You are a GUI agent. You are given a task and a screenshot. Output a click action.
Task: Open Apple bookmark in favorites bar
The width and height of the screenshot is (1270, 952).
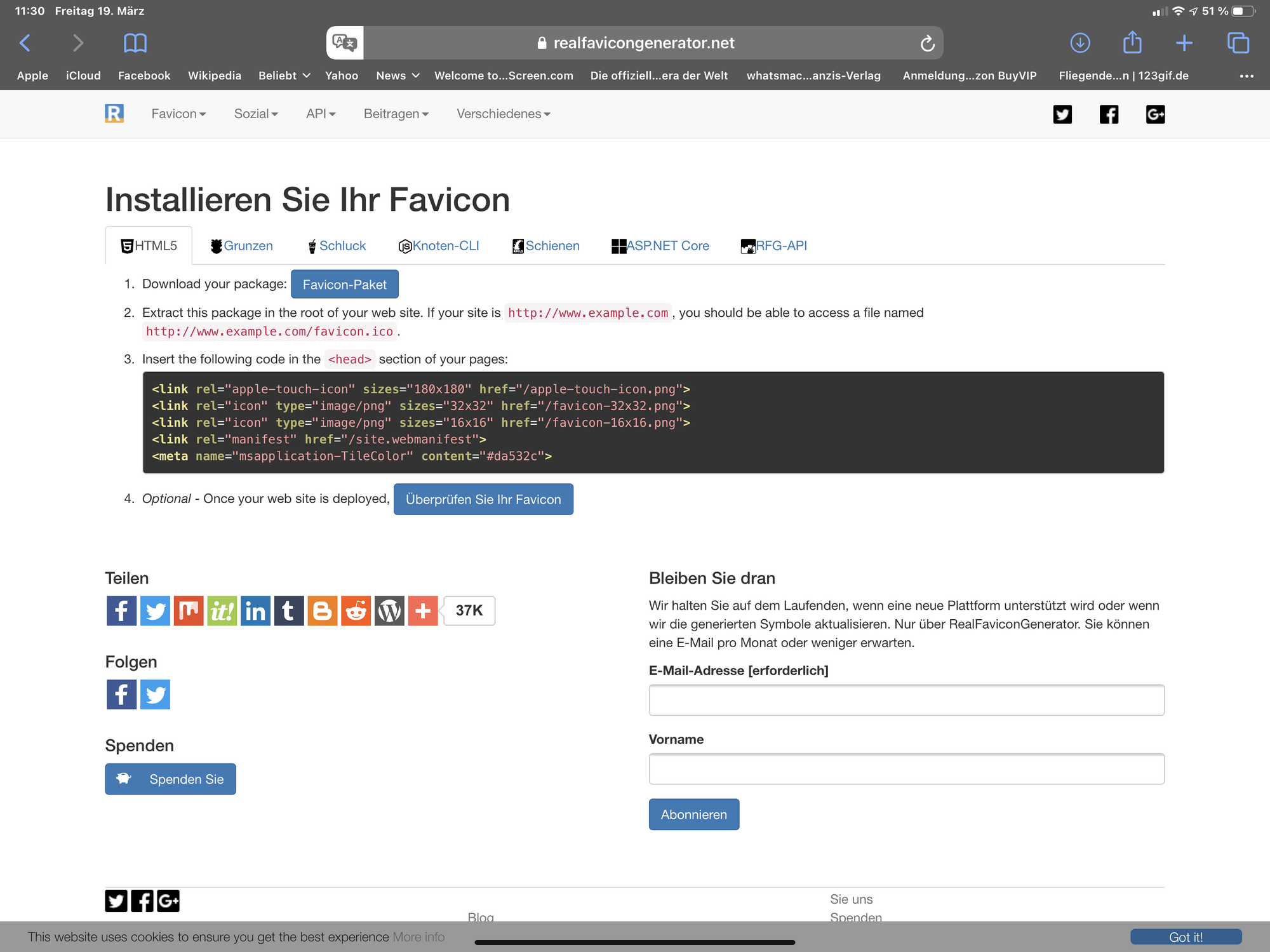pos(32,76)
